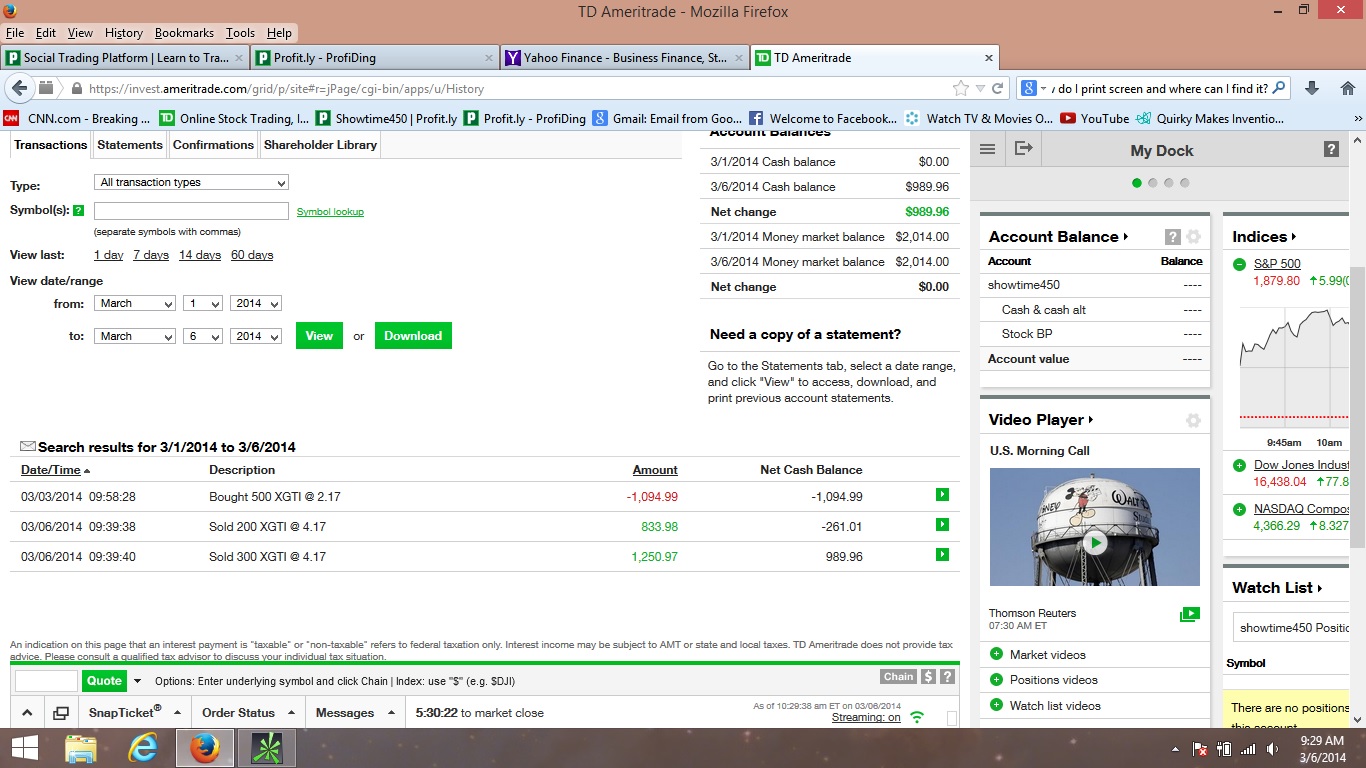
Task: Open the from-day dropdown
Action: (x=203, y=303)
